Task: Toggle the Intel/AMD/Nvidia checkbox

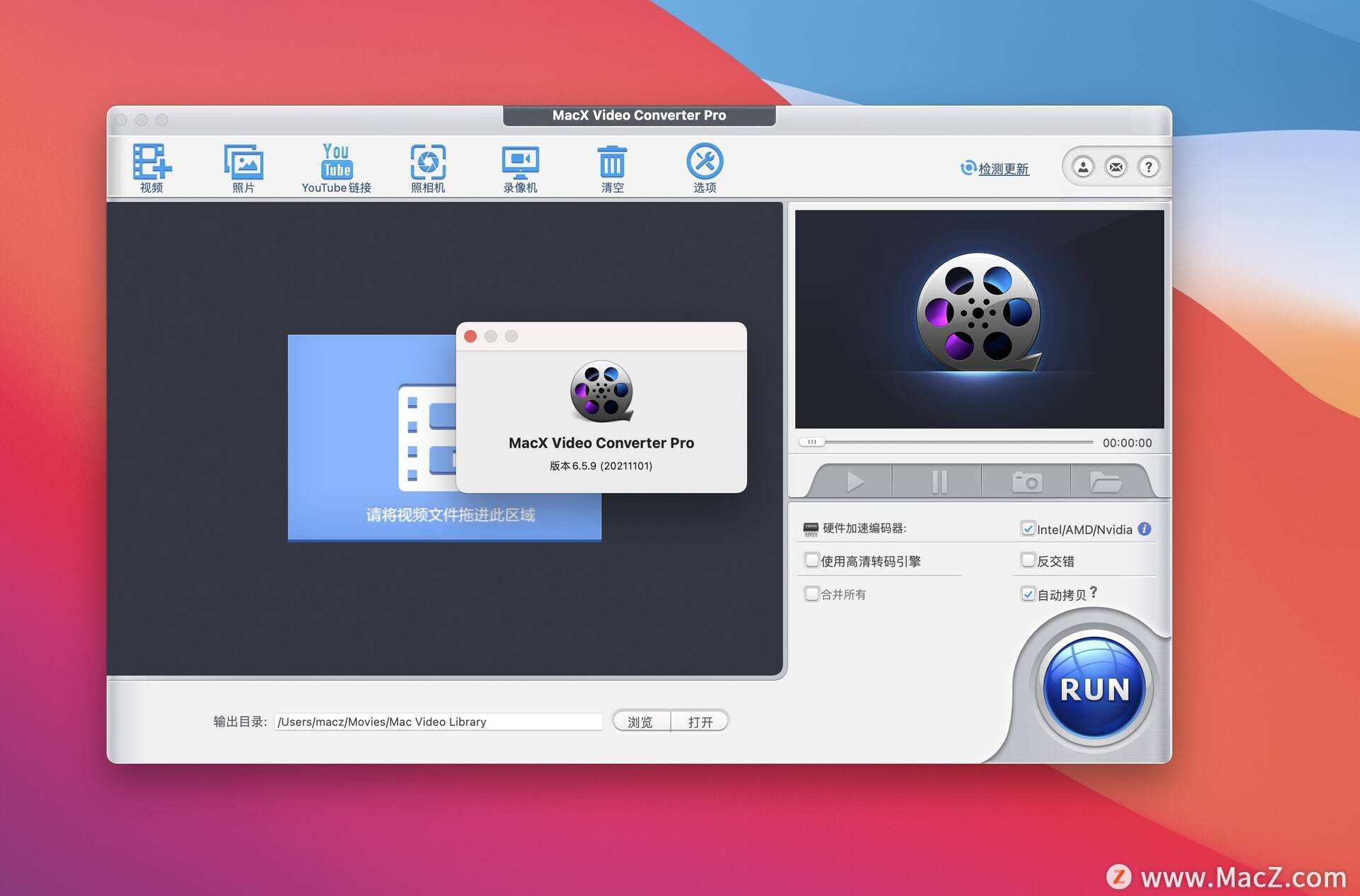Action: pos(1028,528)
